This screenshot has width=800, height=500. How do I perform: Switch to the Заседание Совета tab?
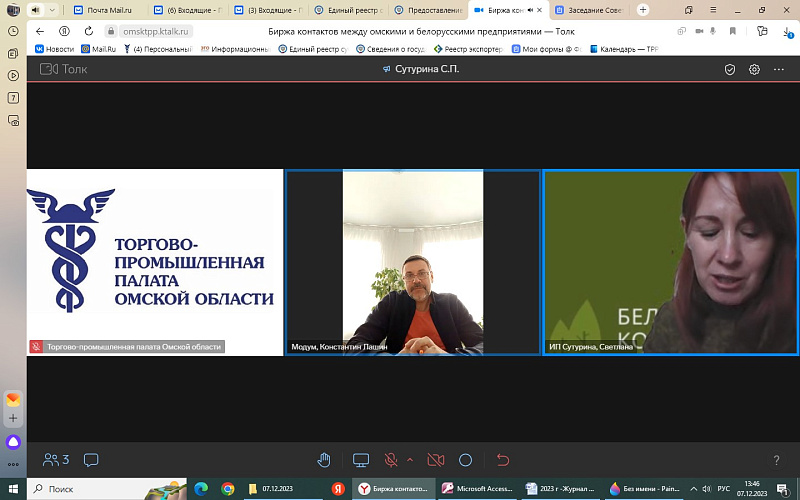589,10
